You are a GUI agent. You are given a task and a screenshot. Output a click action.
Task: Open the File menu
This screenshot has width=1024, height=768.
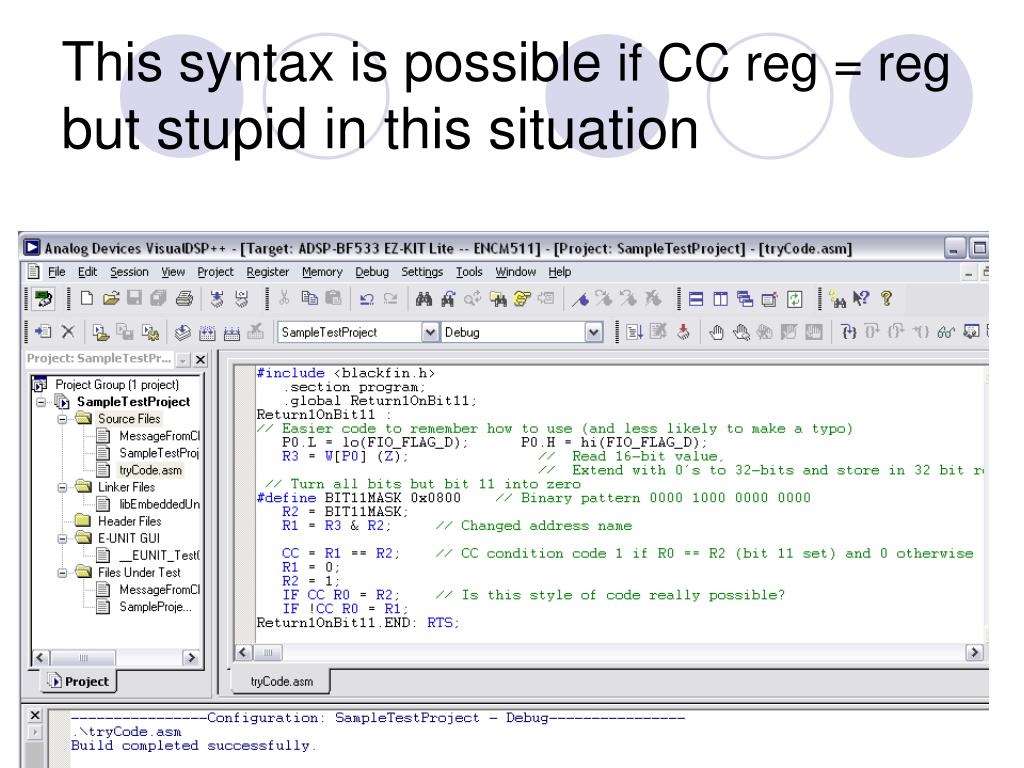pyautogui.click(x=57, y=272)
